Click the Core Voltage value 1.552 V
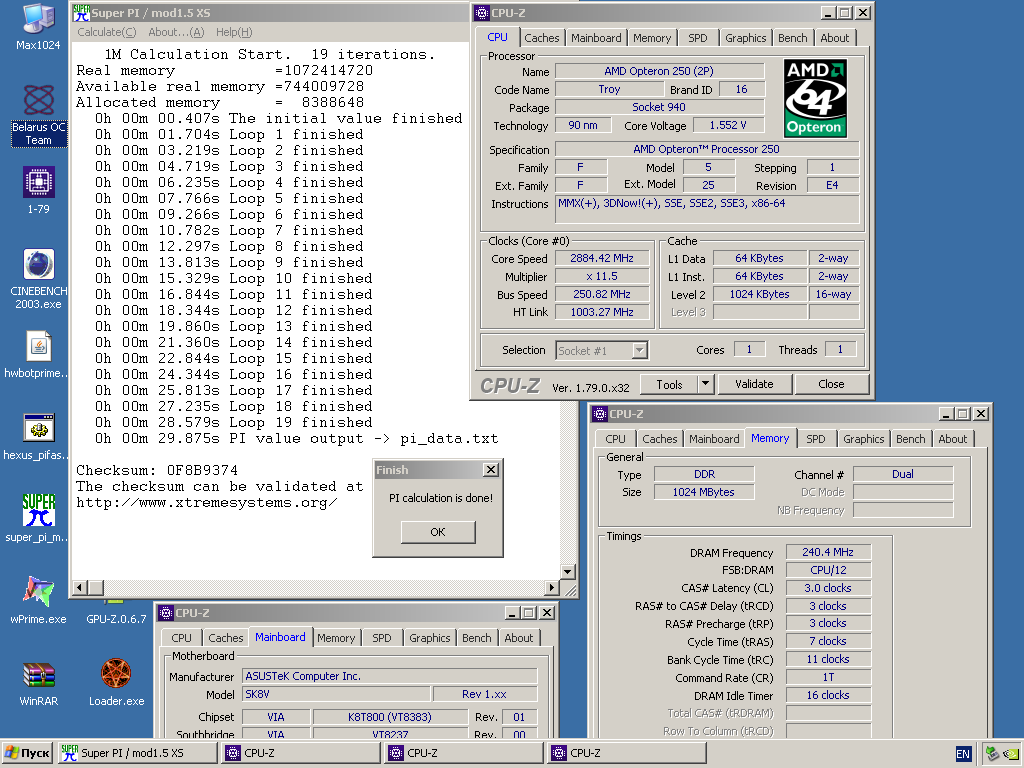This screenshot has width=1024, height=768. pos(728,125)
